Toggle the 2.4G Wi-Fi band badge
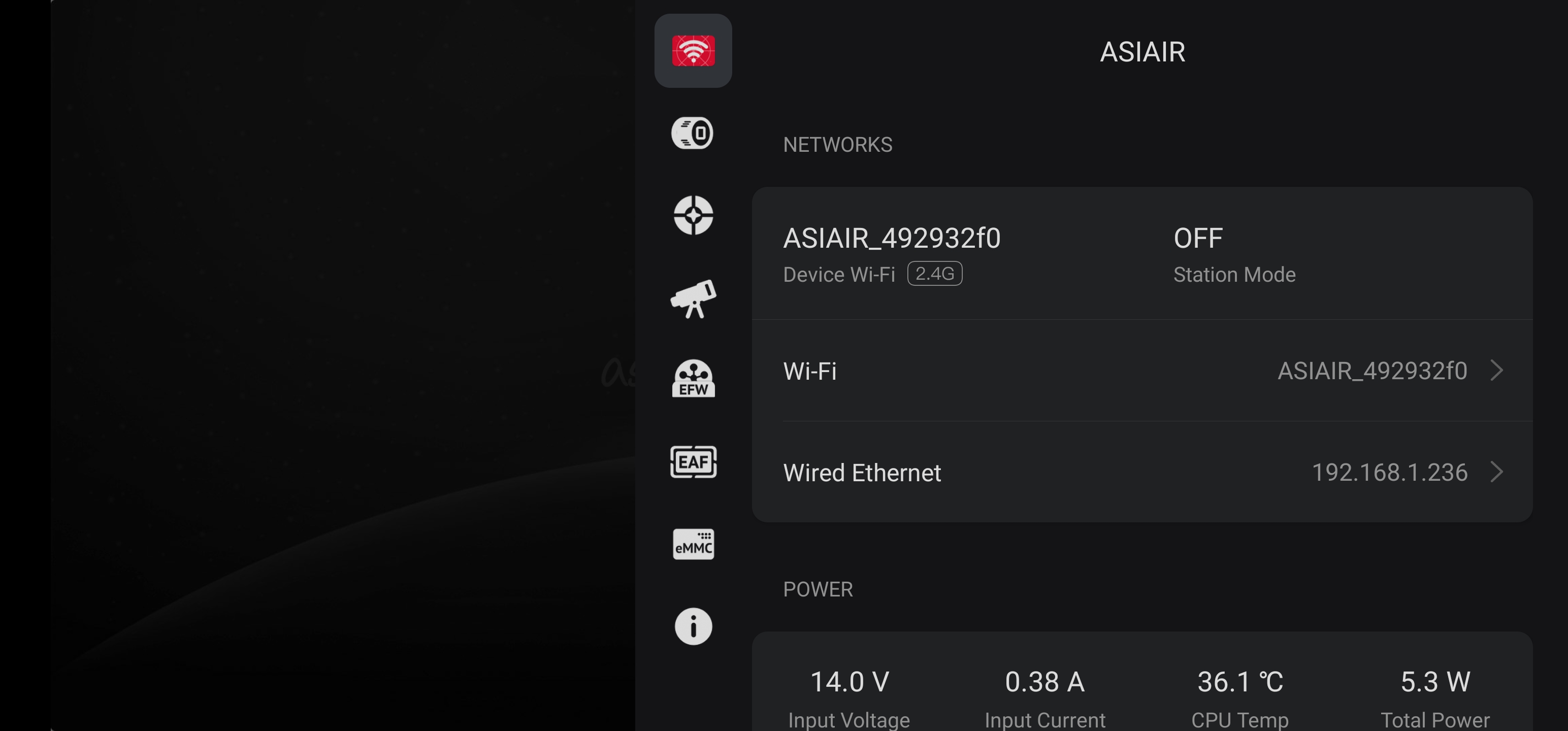The width and height of the screenshot is (1568, 731). [x=934, y=273]
